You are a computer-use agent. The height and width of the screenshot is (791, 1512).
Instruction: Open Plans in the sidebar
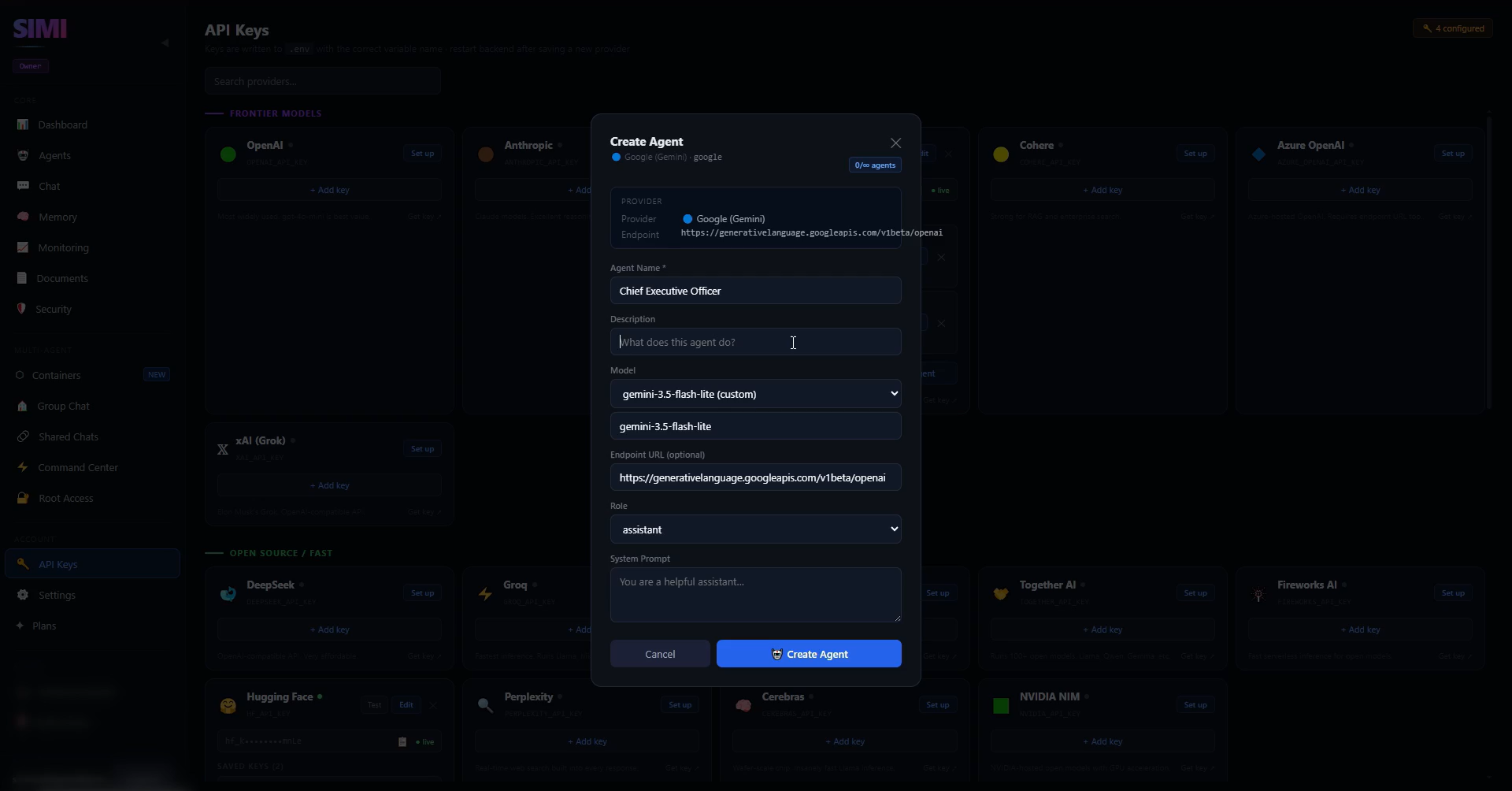93,626
